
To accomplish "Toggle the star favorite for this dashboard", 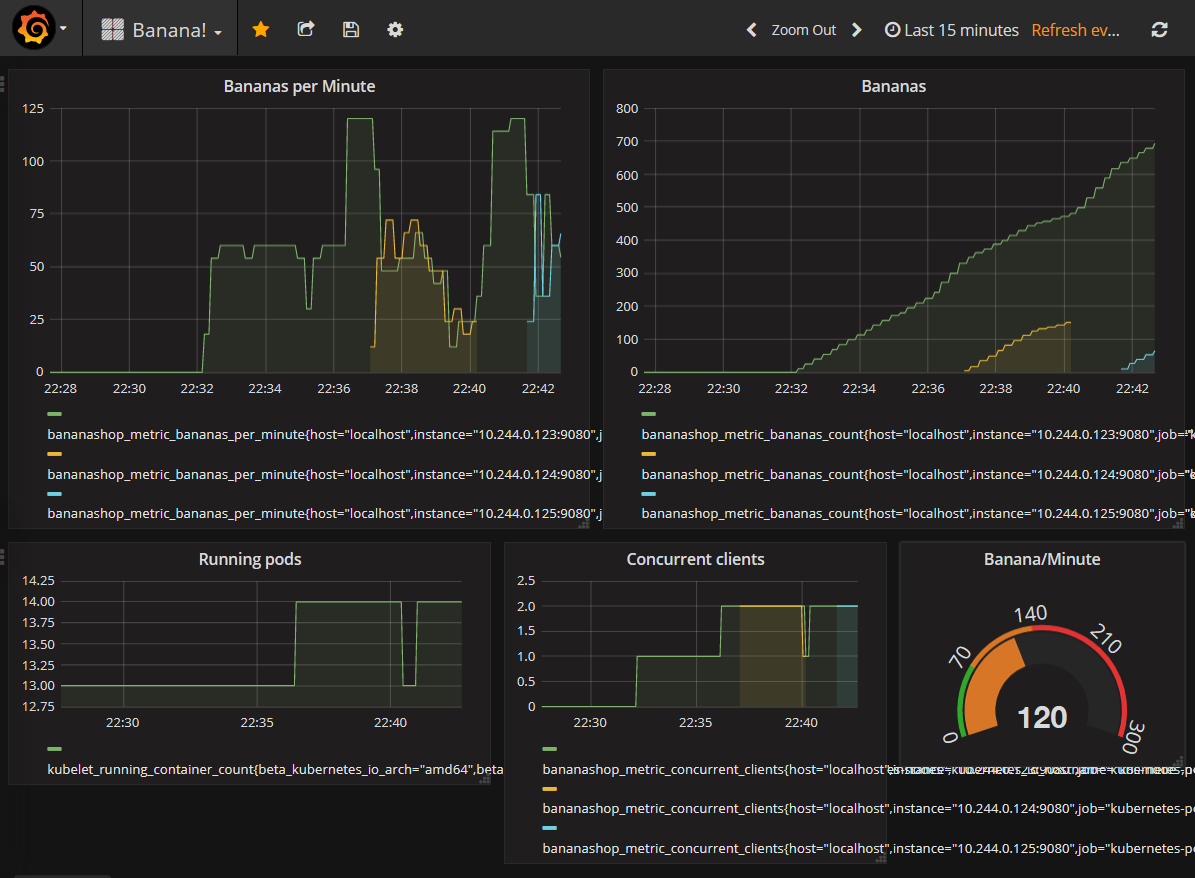I will [x=261, y=30].
